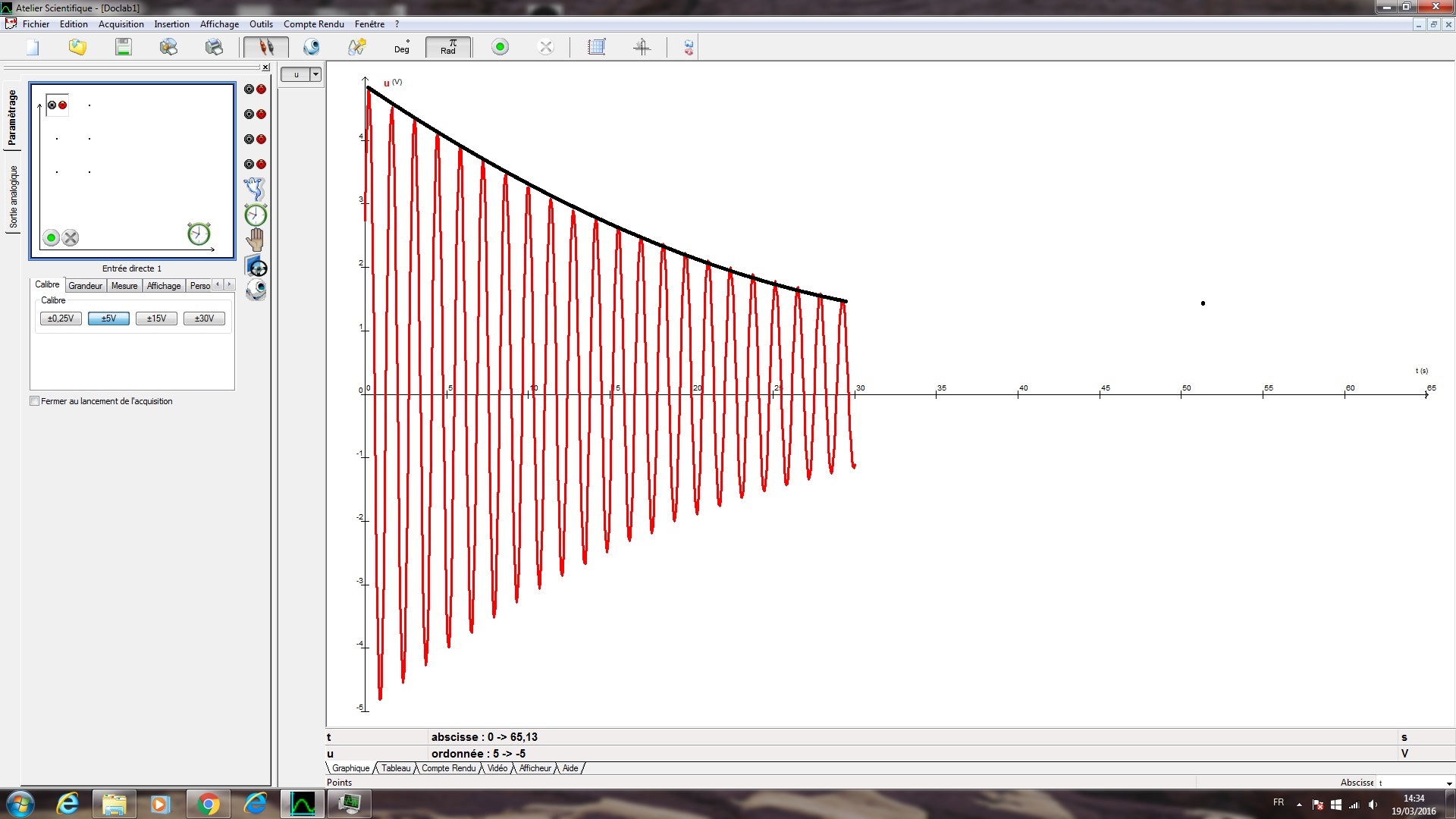The height and width of the screenshot is (819, 1456).
Task: Open the Grandeur tab
Action: [x=85, y=286]
